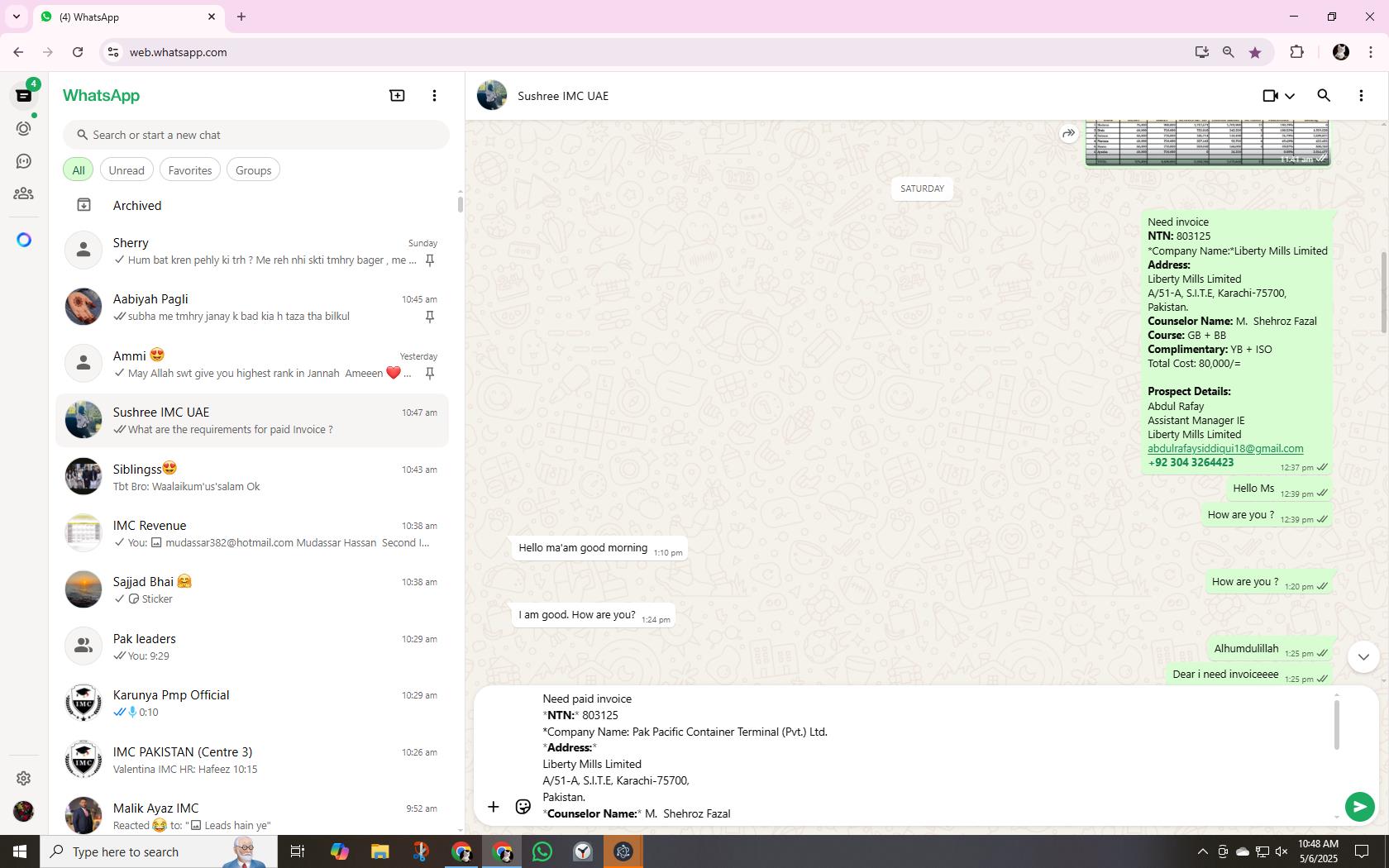1389x868 pixels.
Task: Open the IMC Revenue chat
Action: pos(252,533)
